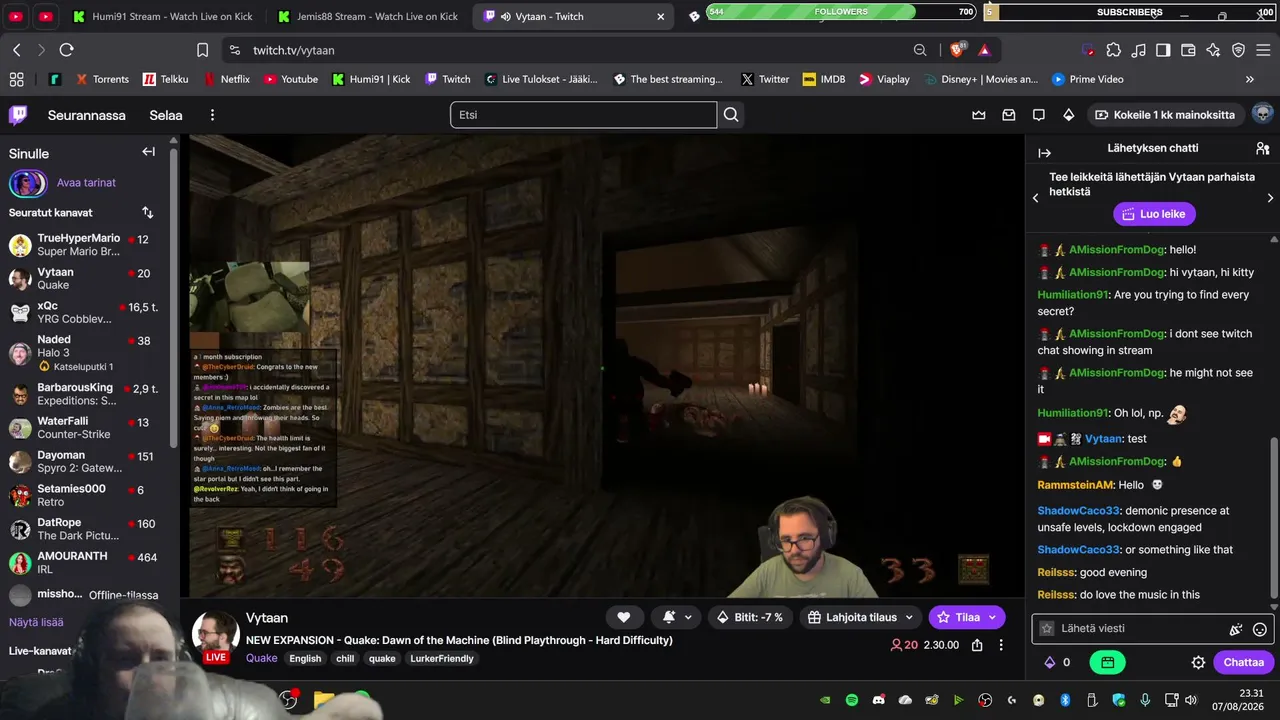1280x720 pixels.
Task: Click Kokeile 1 kk mainoksitta button
Action: [x=1165, y=115]
